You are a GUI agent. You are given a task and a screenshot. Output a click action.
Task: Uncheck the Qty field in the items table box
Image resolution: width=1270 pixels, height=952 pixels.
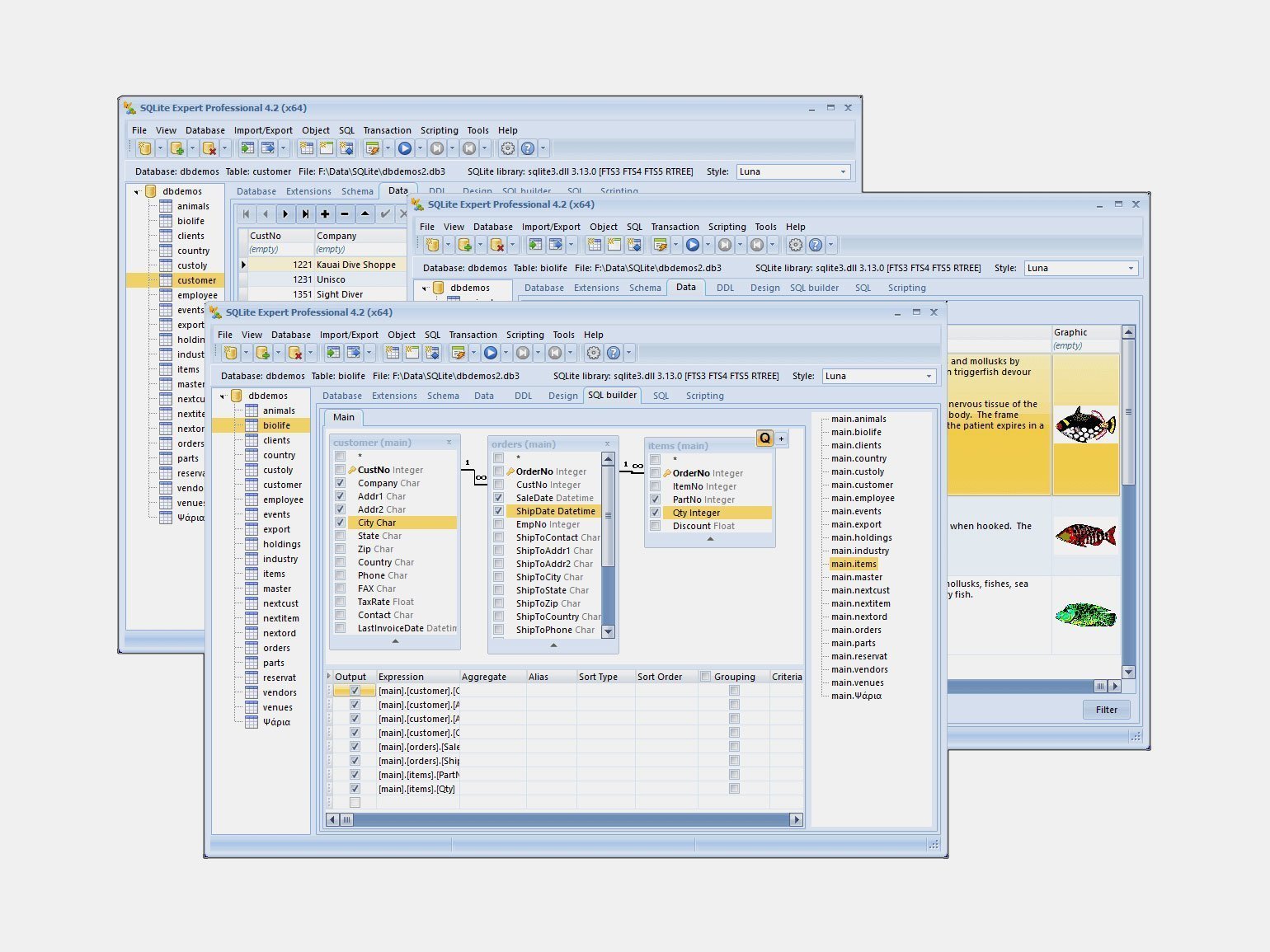point(655,513)
